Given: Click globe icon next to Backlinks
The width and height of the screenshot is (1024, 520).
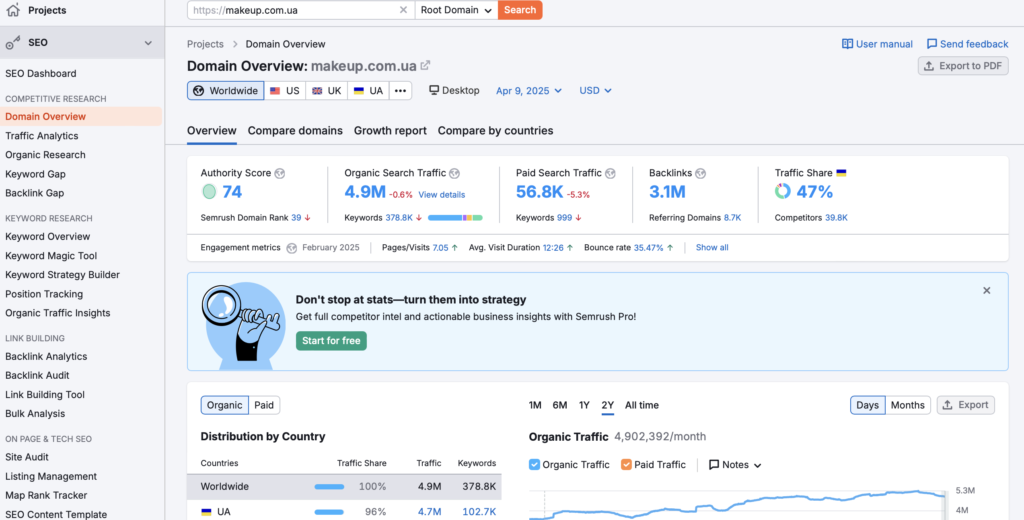Looking at the screenshot, I should pos(700,173).
